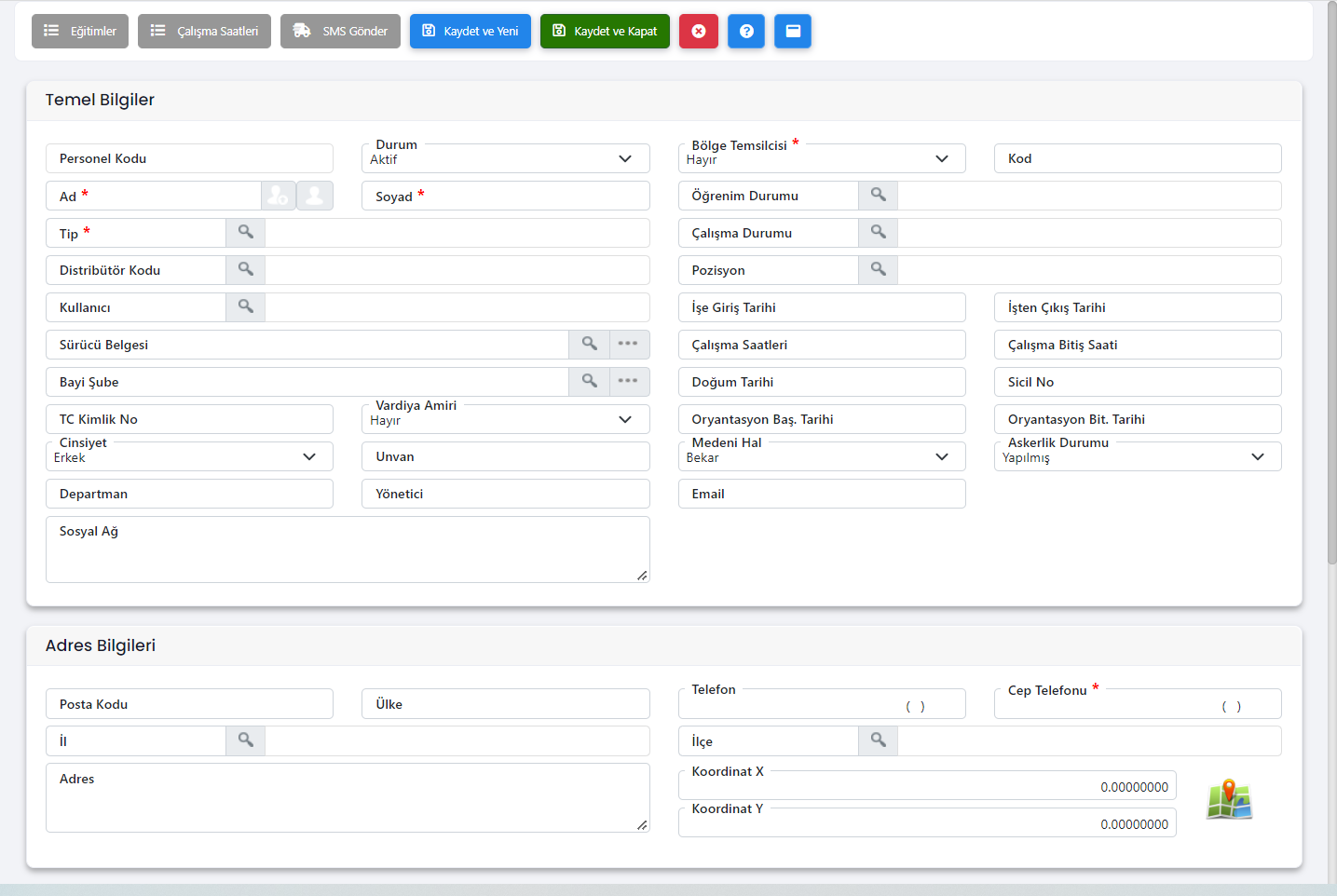Viewport: 1337px width, 896px height.
Task: Click the Bayi Şube three-dots icon
Action: pos(629,382)
